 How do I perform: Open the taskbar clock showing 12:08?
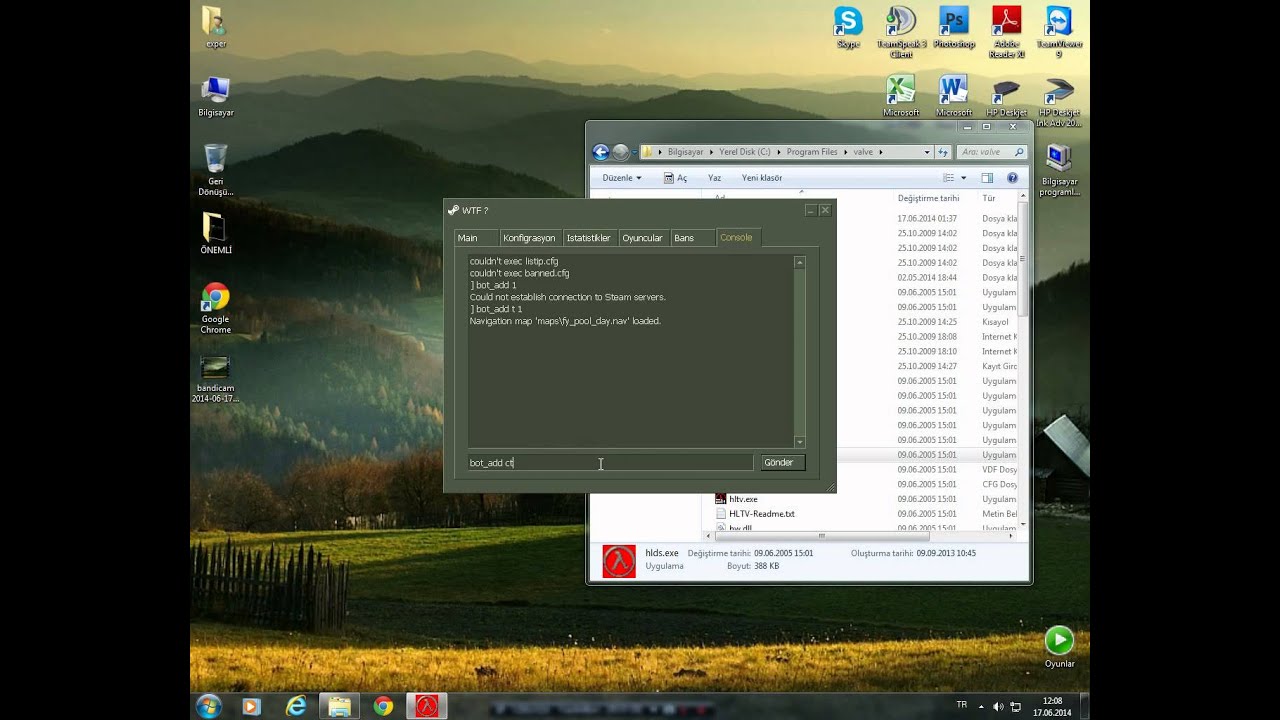point(1052,706)
